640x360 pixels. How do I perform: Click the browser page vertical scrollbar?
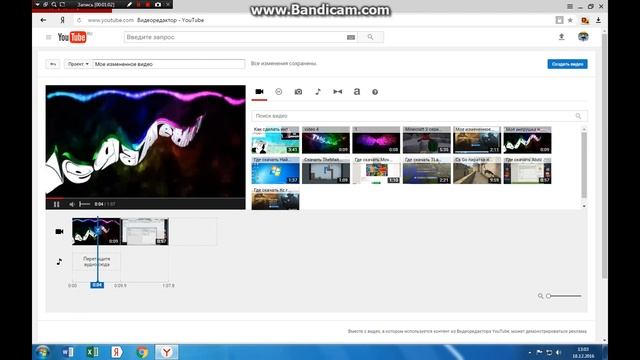pyautogui.click(x=604, y=156)
